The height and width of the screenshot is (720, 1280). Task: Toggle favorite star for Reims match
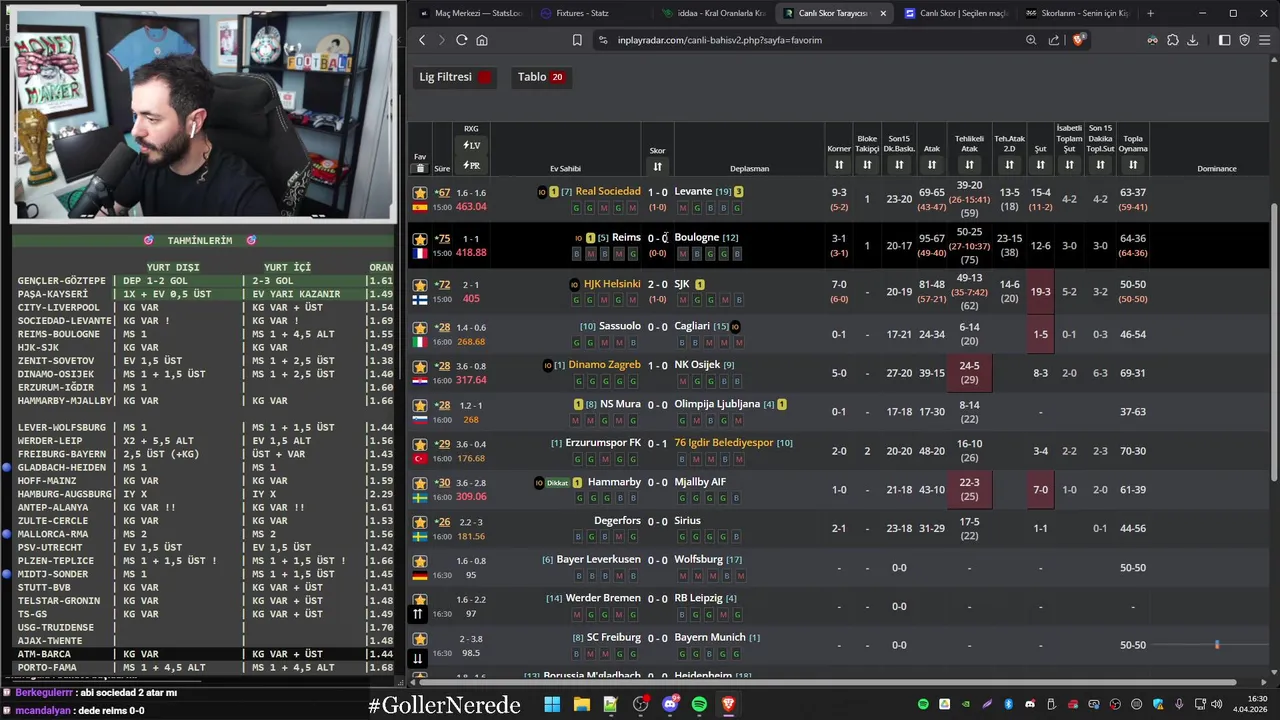(420, 239)
